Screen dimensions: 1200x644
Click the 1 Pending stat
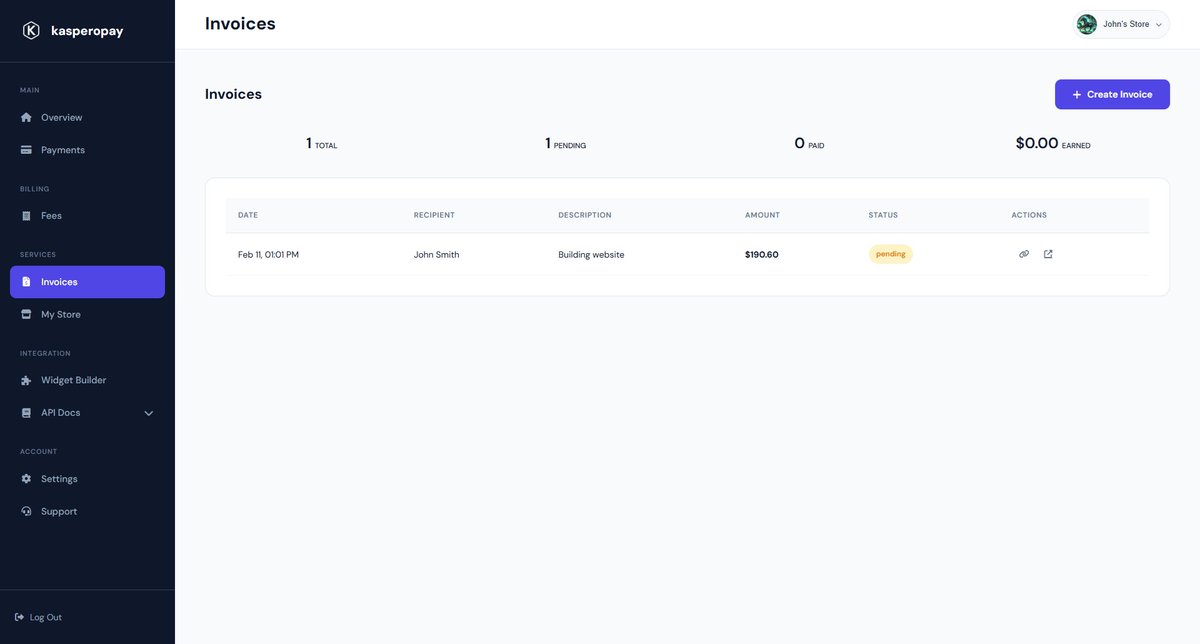click(x=566, y=143)
